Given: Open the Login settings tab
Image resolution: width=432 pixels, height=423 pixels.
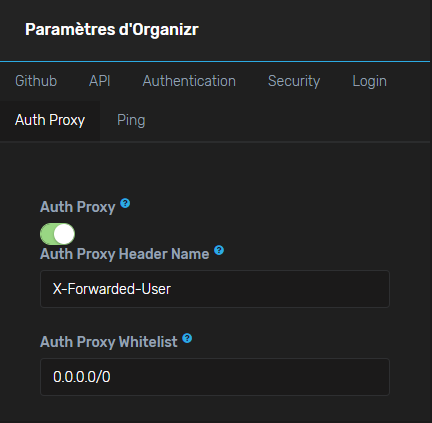Looking at the screenshot, I should (x=369, y=81).
